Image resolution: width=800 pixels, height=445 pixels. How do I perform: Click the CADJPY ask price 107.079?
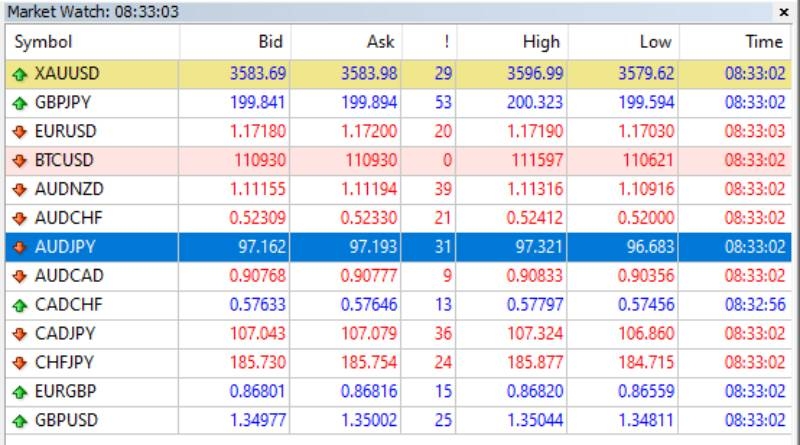tap(369, 333)
